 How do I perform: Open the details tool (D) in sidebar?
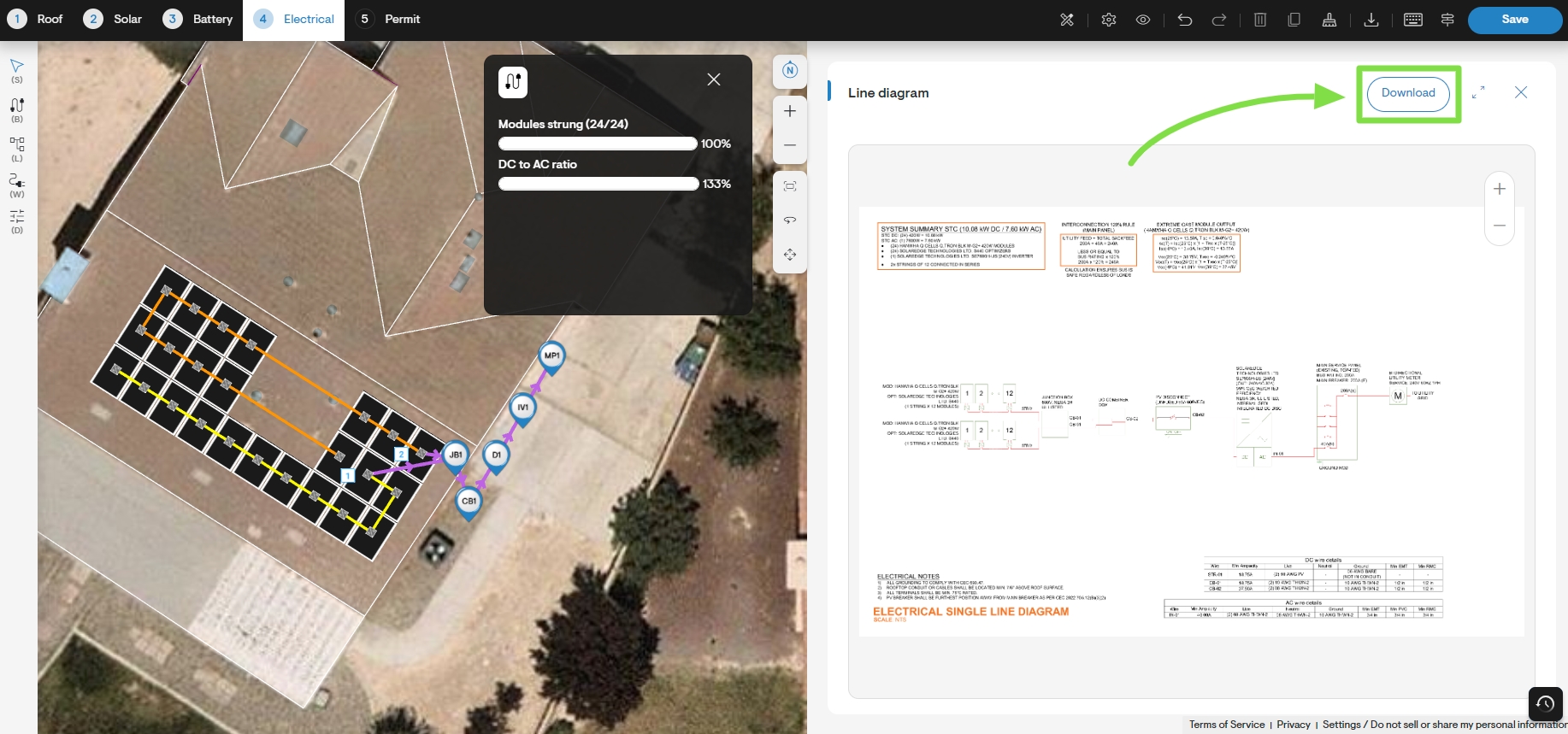click(x=17, y=221)
